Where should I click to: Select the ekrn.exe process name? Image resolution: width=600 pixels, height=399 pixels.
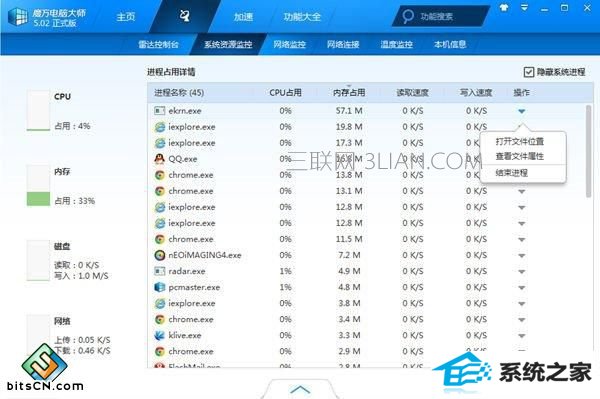pyautogui.click(x=185, y=111)
